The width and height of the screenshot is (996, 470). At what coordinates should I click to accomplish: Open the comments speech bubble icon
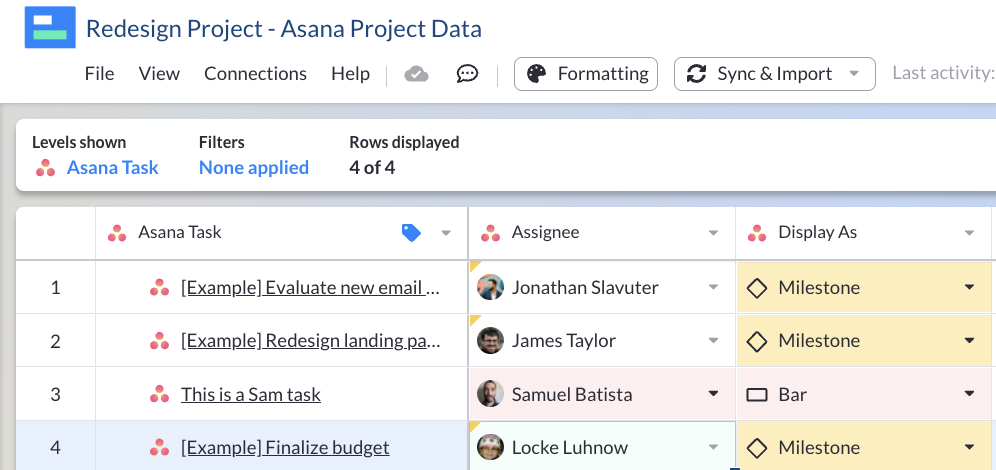coord(467,74)
